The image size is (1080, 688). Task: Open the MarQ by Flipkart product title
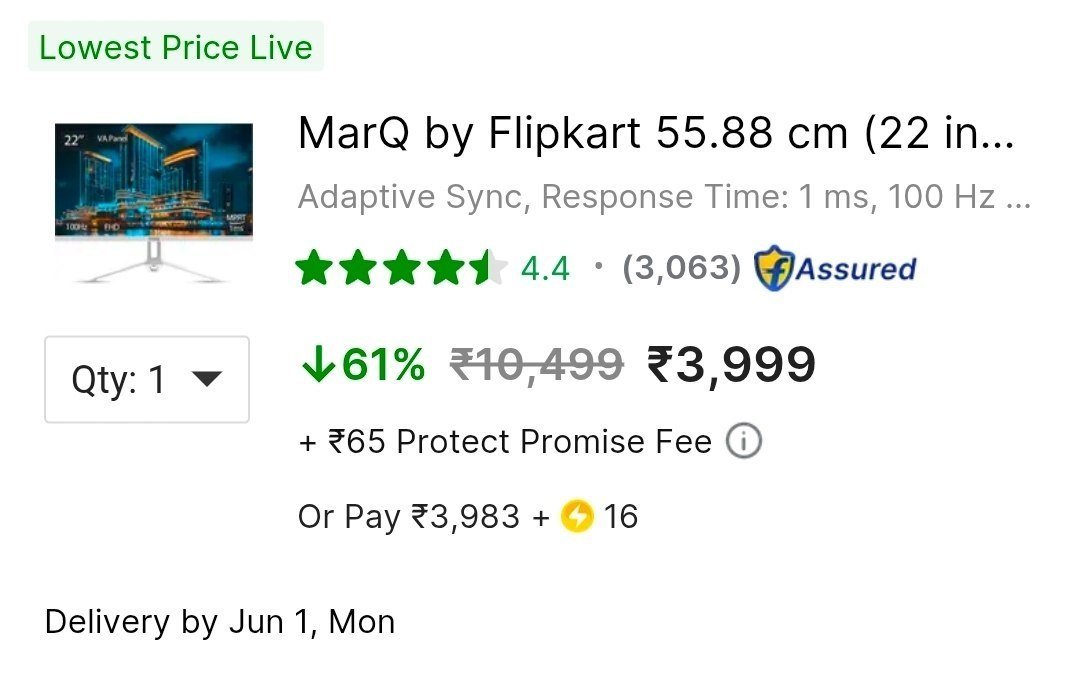[x=656, y=132]
